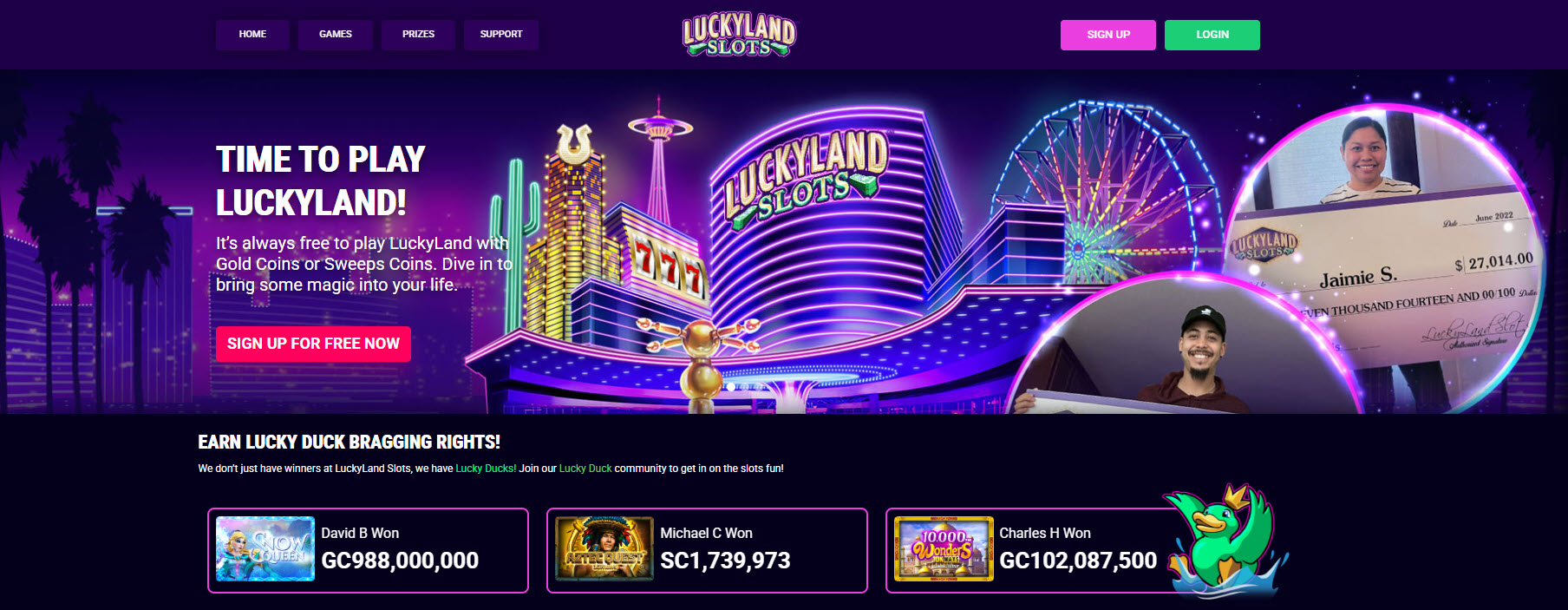Open the PRIZES menu item
This screenshot has width=1568, height=610.
(x=418, y=35)
